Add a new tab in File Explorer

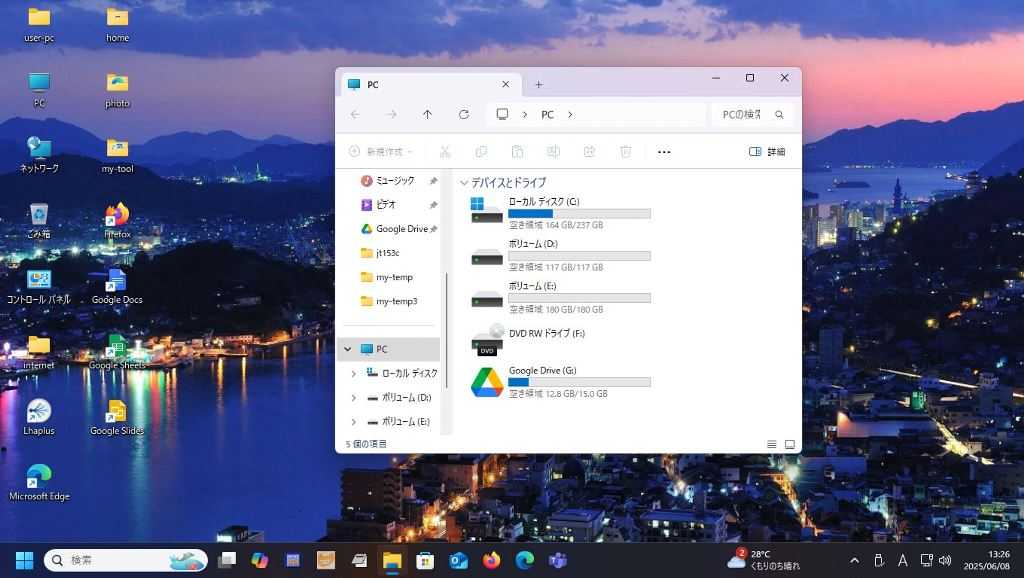[538, 85]
